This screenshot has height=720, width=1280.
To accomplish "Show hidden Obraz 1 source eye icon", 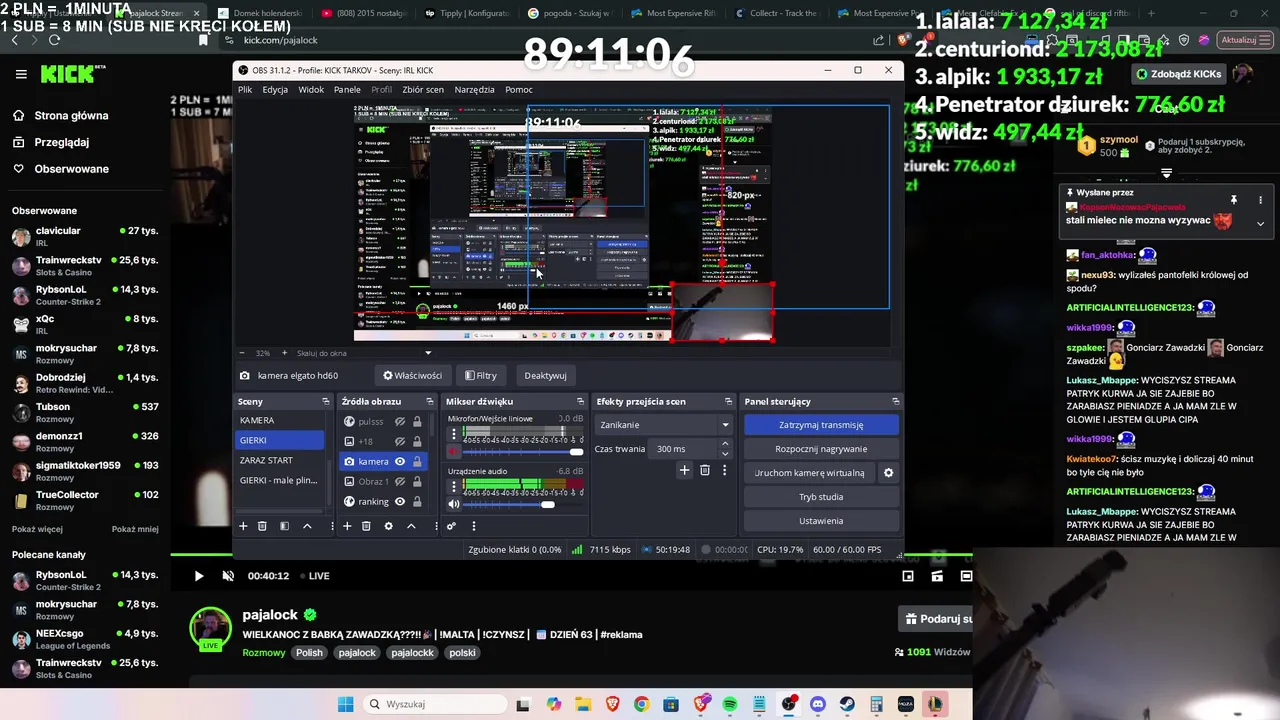I will (x=399, y=481).
